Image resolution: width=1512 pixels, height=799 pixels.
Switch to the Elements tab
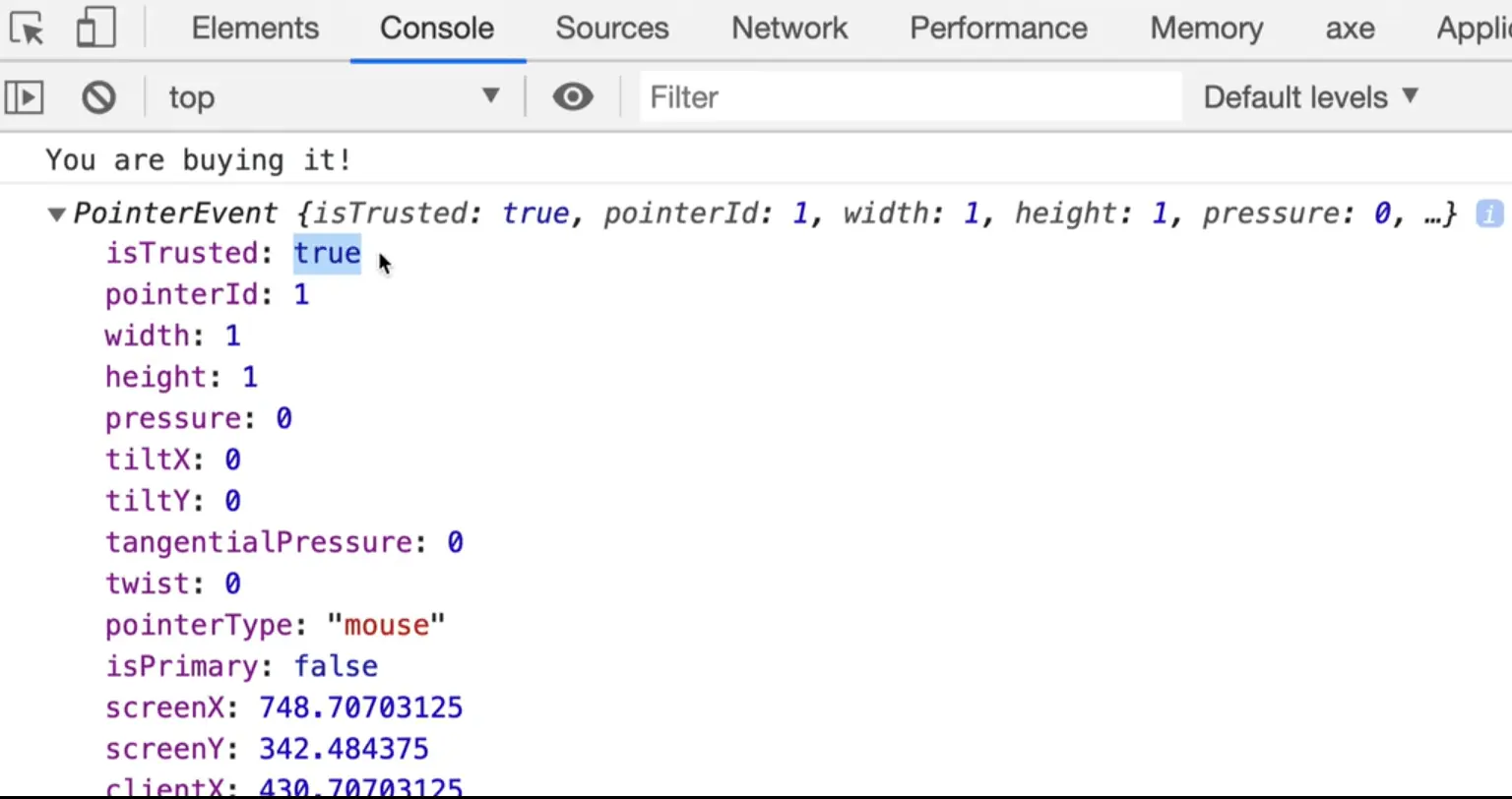point(255,29)
